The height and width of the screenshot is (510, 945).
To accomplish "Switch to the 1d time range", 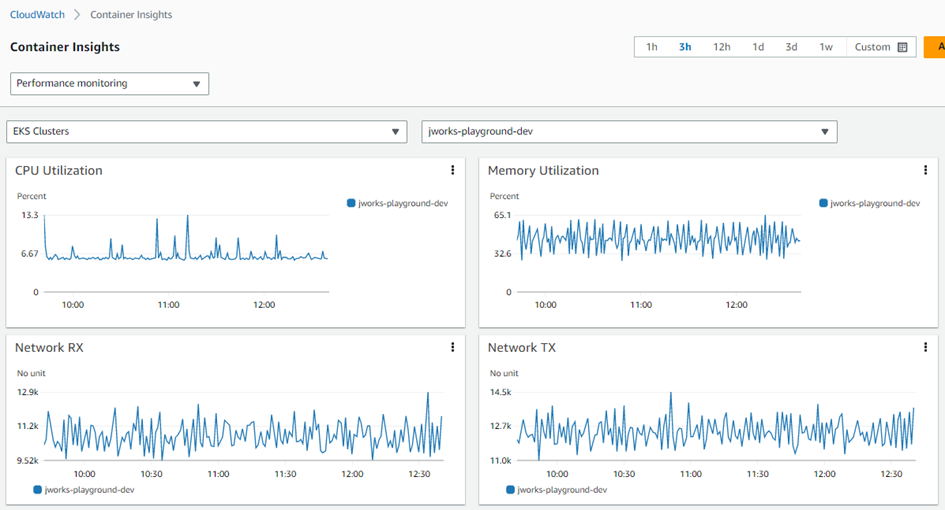I will (x=758, y=47).
